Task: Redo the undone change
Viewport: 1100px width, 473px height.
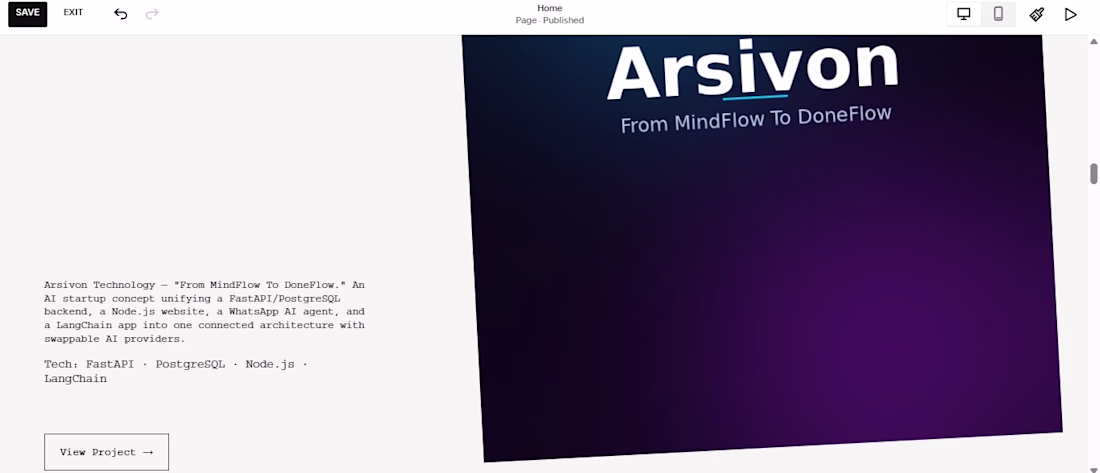Action: click(152, 14)
